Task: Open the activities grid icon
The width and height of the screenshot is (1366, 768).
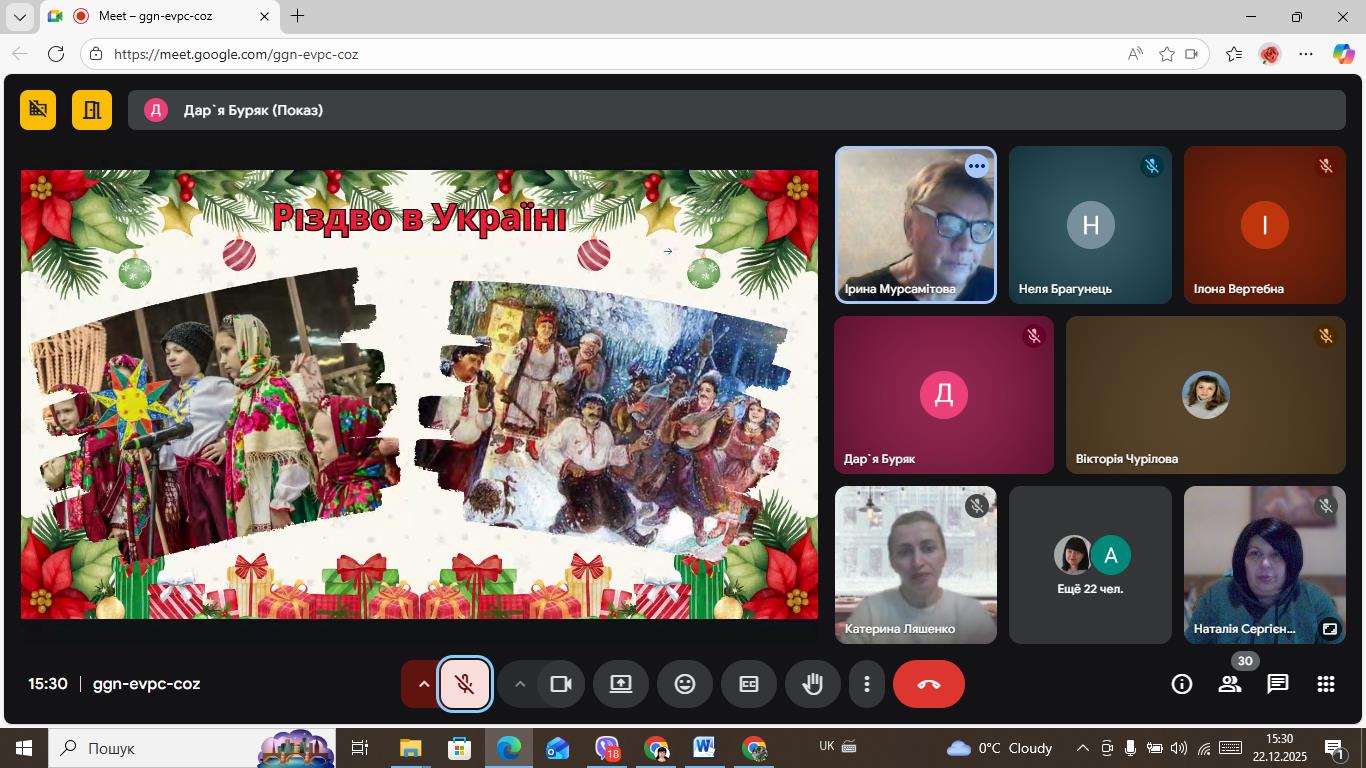Action: [1325, 684]
